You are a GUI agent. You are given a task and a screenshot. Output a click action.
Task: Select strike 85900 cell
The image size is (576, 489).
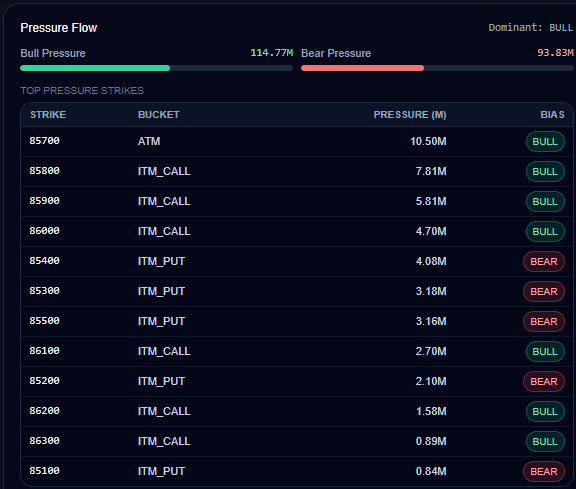coord(44,201)
